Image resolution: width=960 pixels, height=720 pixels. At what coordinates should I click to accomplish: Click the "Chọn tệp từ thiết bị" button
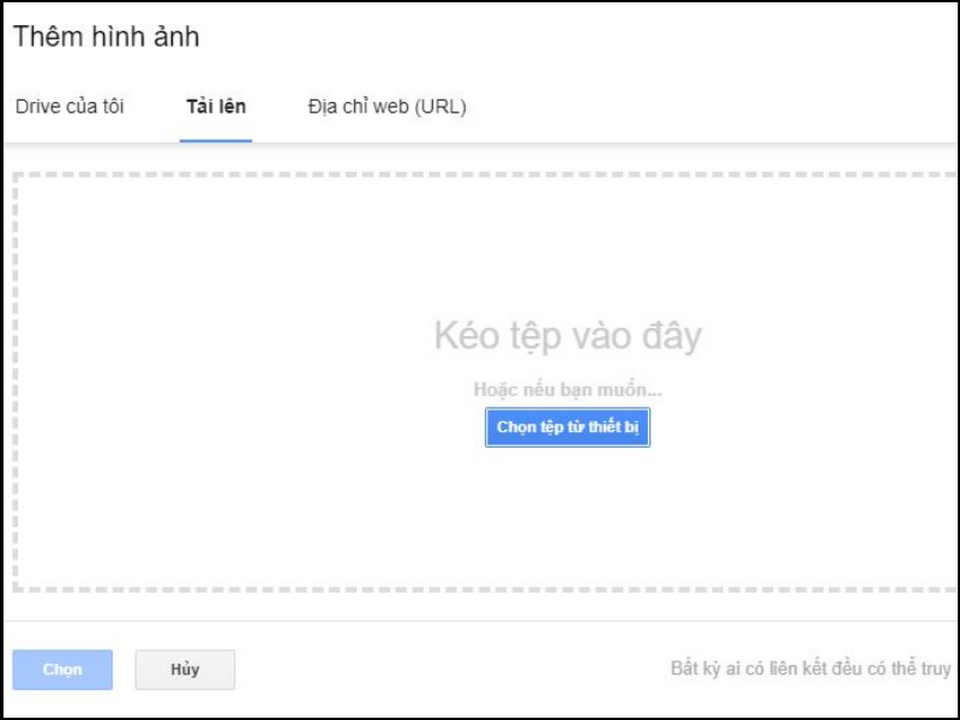click(567, 427)
